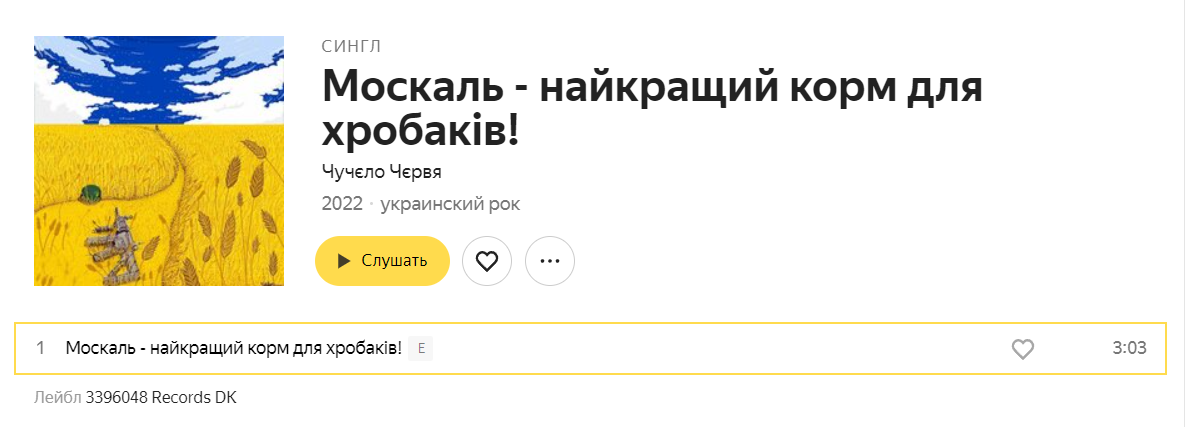Screen dimensions: 1193x427
Task: Click the large single title heading
Action: [653, 109]
